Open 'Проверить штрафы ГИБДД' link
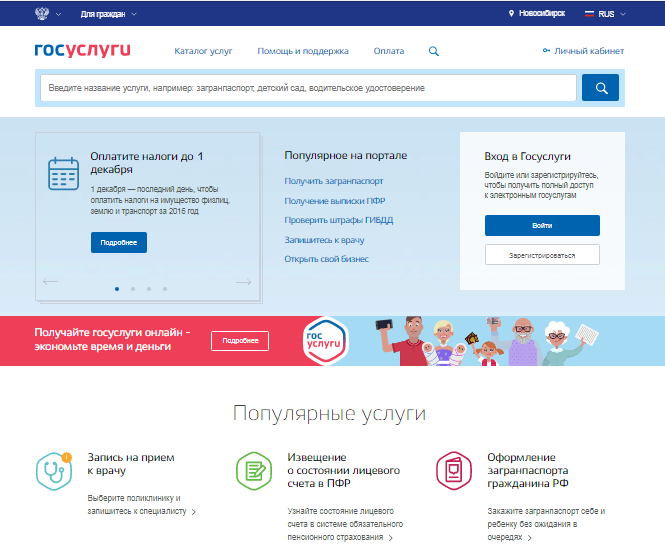Image resolution: width=665 pixels, height=559 pixels. [339, 220]
